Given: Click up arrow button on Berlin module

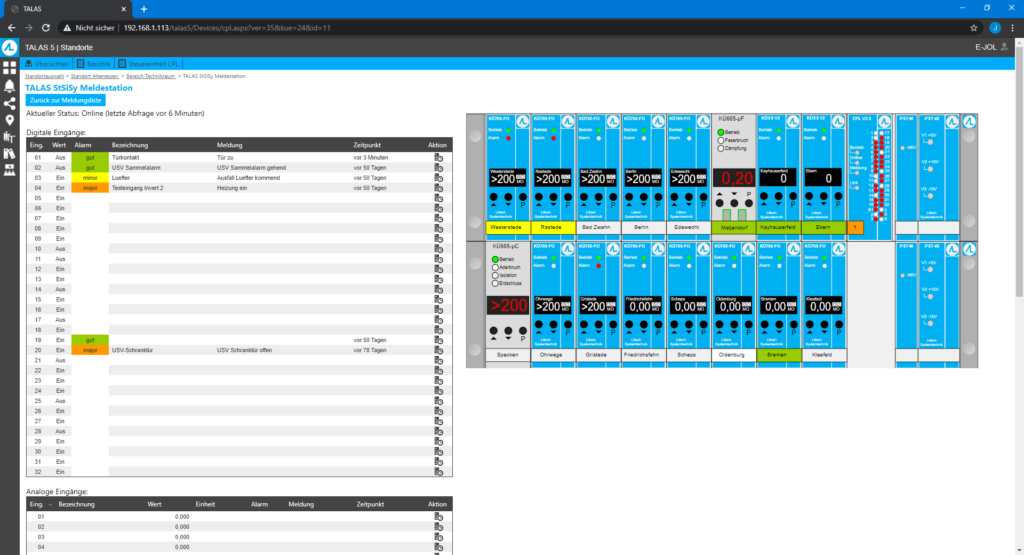Looking at the screenshot, I should point(628,198).
